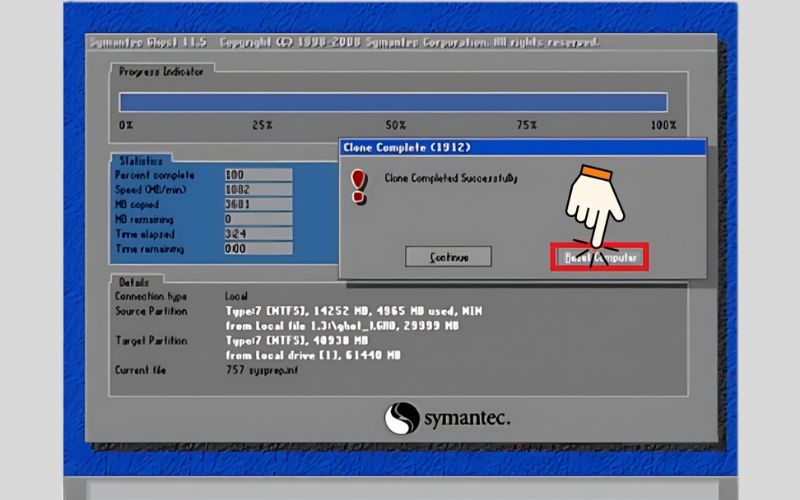Click the Connection type label

click(151, 296)
